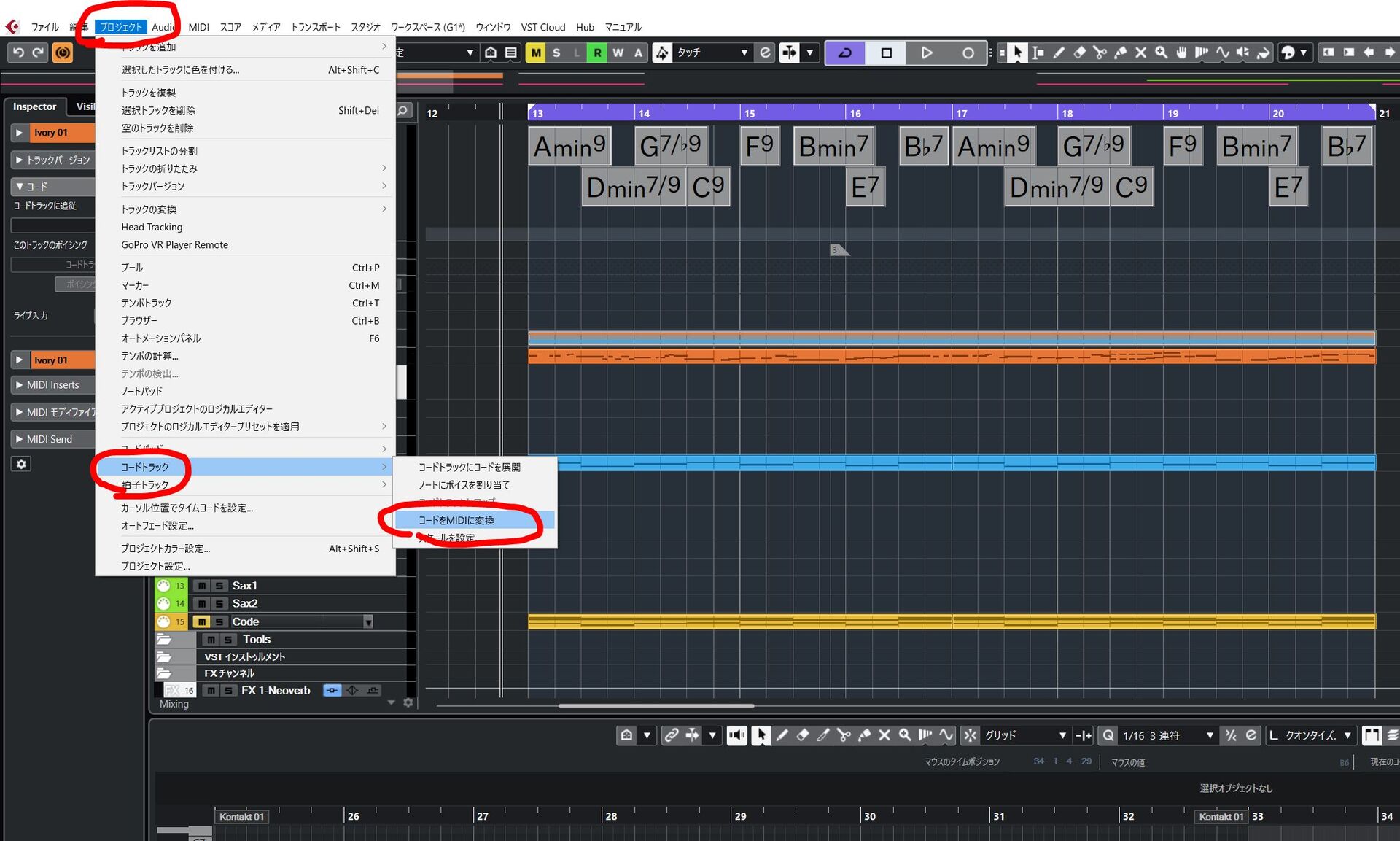Open the 1/16 3連符 quantize dropdown
Viewport: 1400px width, 841px height.
tap(1209, 735)
